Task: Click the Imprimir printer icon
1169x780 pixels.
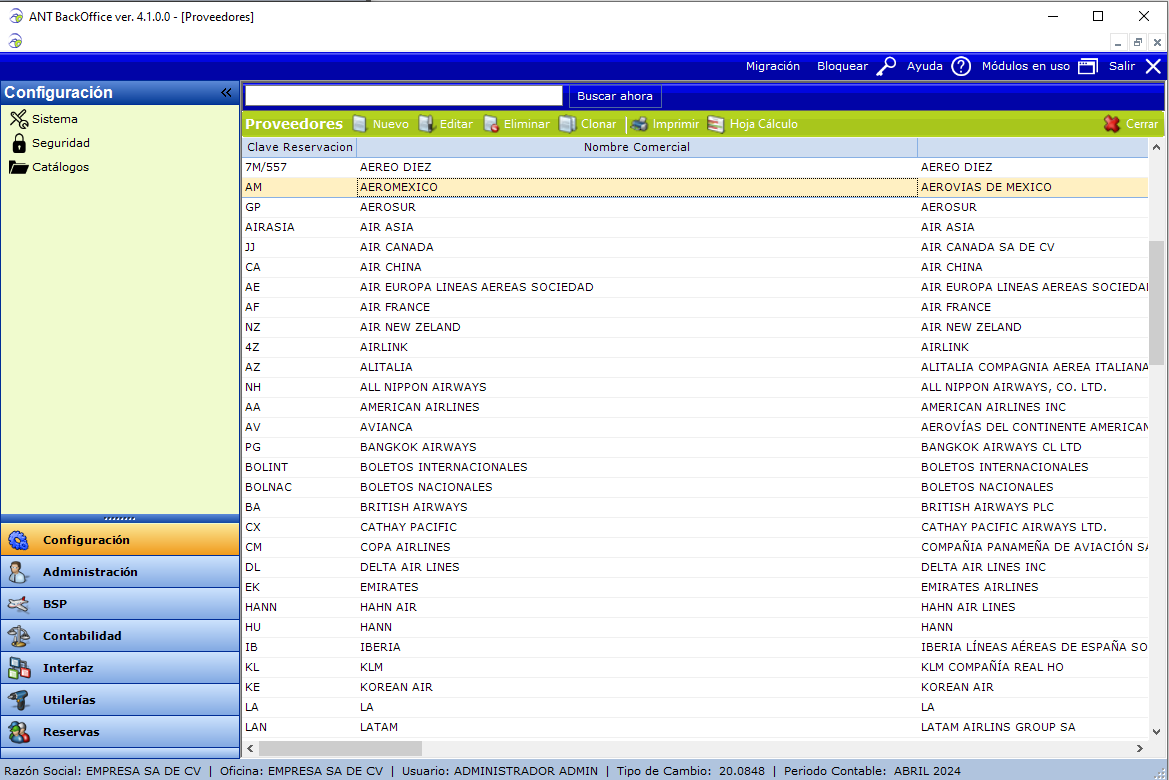Action: [639, 124]
